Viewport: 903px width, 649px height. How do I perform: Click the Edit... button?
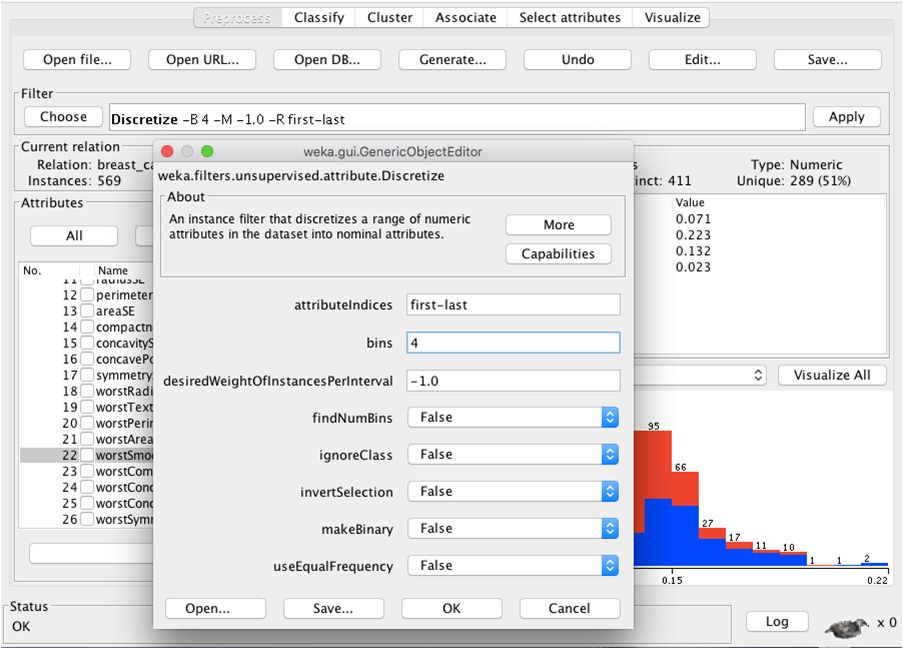pyautogui.click(x=703, y=60)
